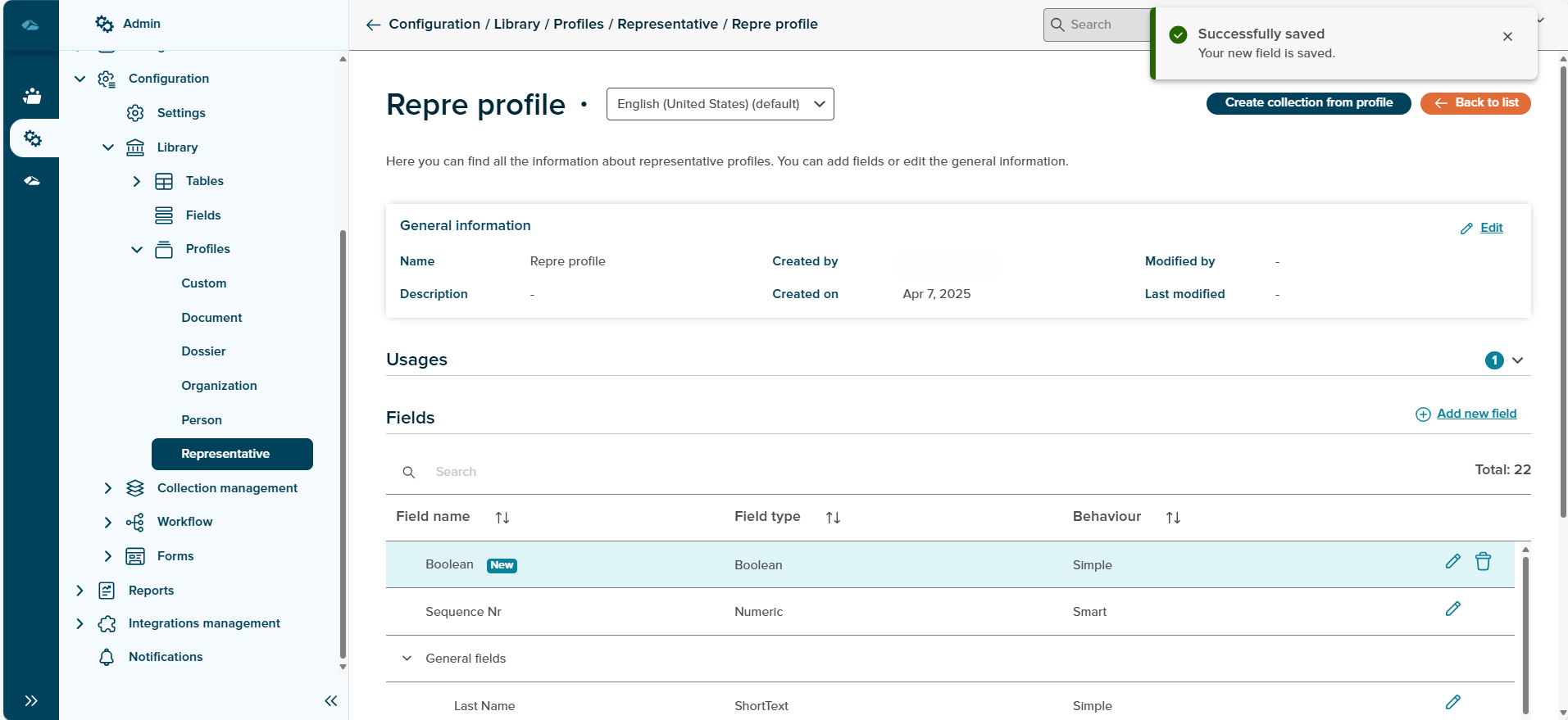This screenshot has height=720, width=1568.
Task: Expand the Tables tree node
Action: pyautogui.click(x=137, y=181)
